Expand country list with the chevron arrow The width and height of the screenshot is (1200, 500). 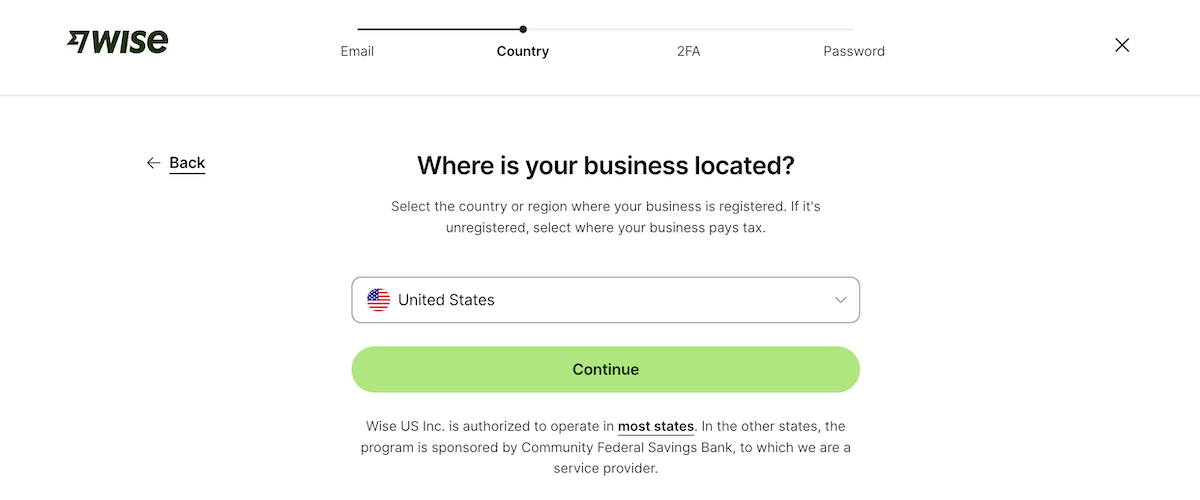pos(840,300)
